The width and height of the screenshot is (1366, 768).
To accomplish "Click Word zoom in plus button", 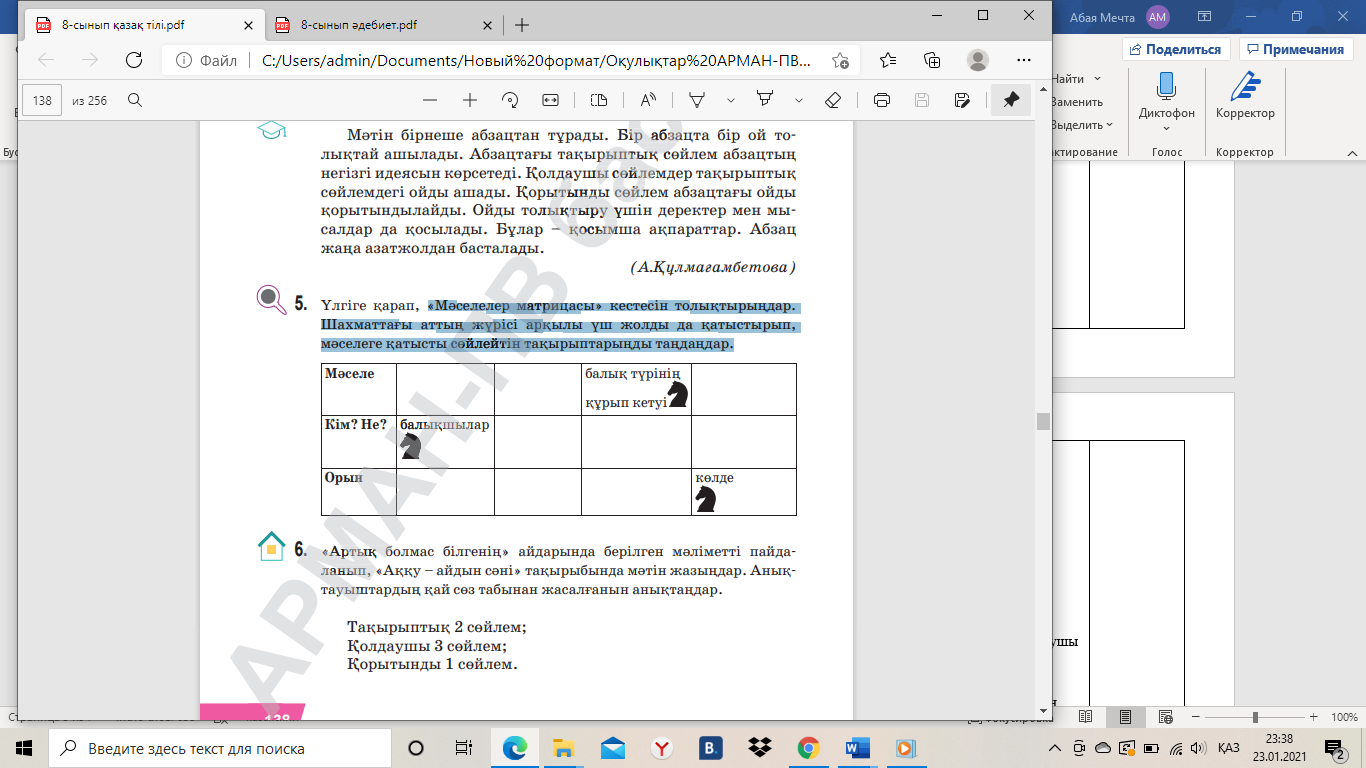I will click(1314, 717).
